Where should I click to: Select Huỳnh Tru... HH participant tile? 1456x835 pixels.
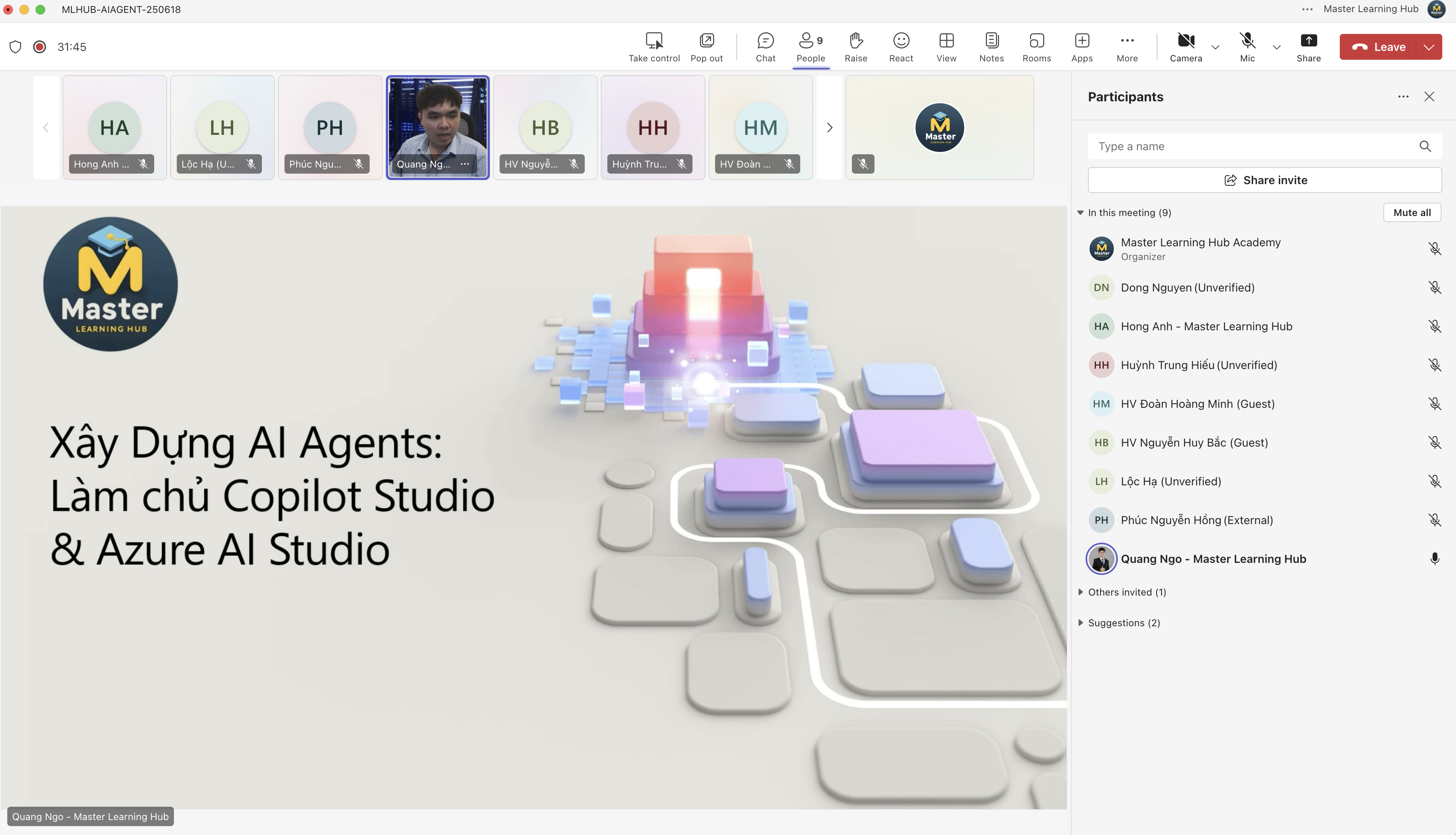[653, 127]
